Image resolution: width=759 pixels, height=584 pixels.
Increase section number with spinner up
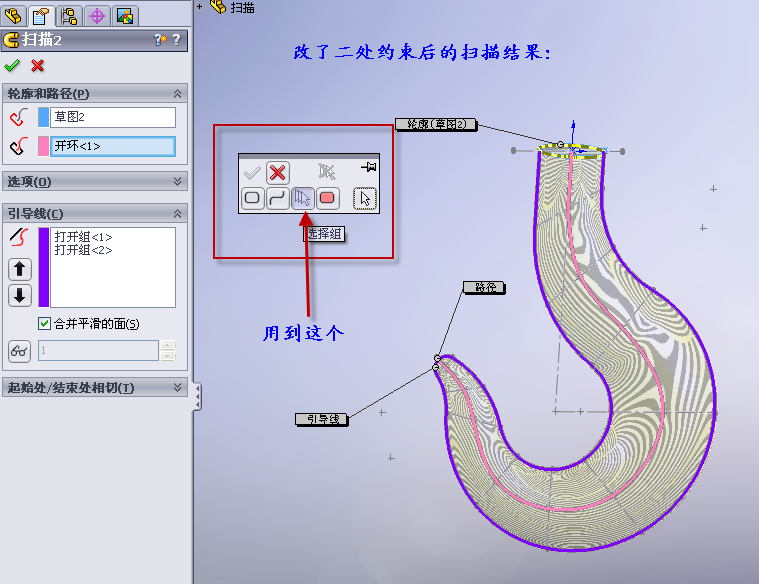click(x=167, y=345)
